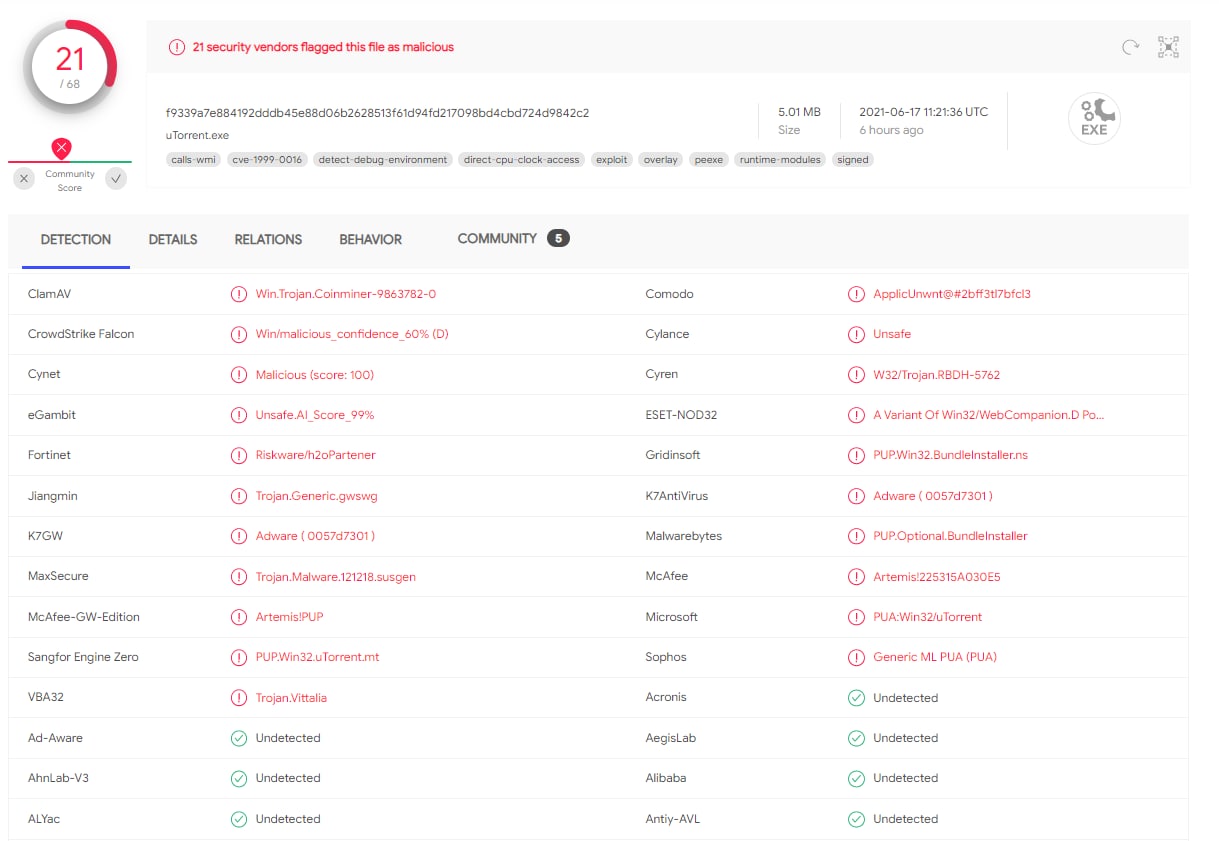Click Artemis!225315A030E5 result

pyautogui.click(x=937, y=577)
